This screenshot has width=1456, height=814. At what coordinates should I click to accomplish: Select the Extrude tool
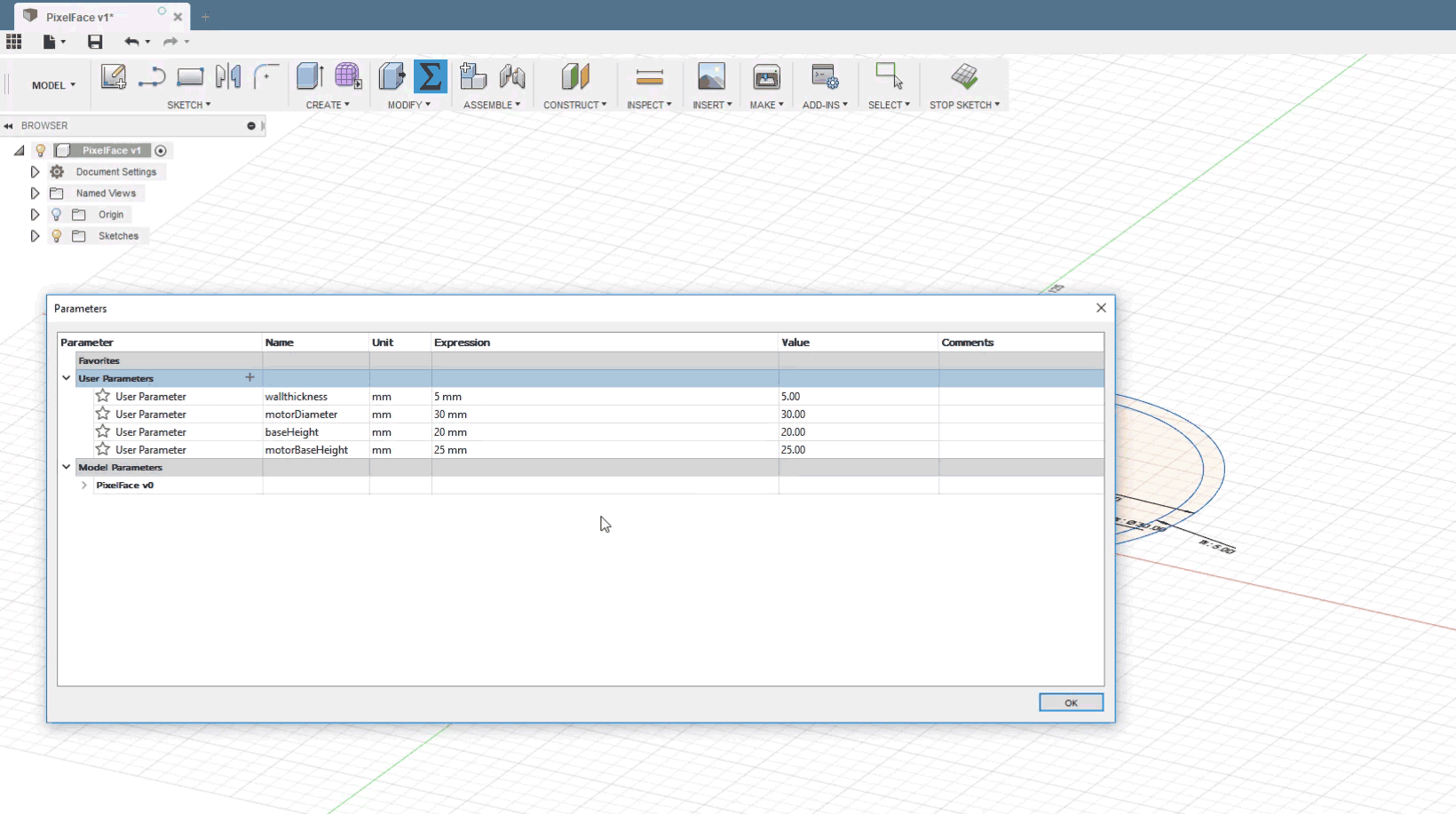pos(310,76)
